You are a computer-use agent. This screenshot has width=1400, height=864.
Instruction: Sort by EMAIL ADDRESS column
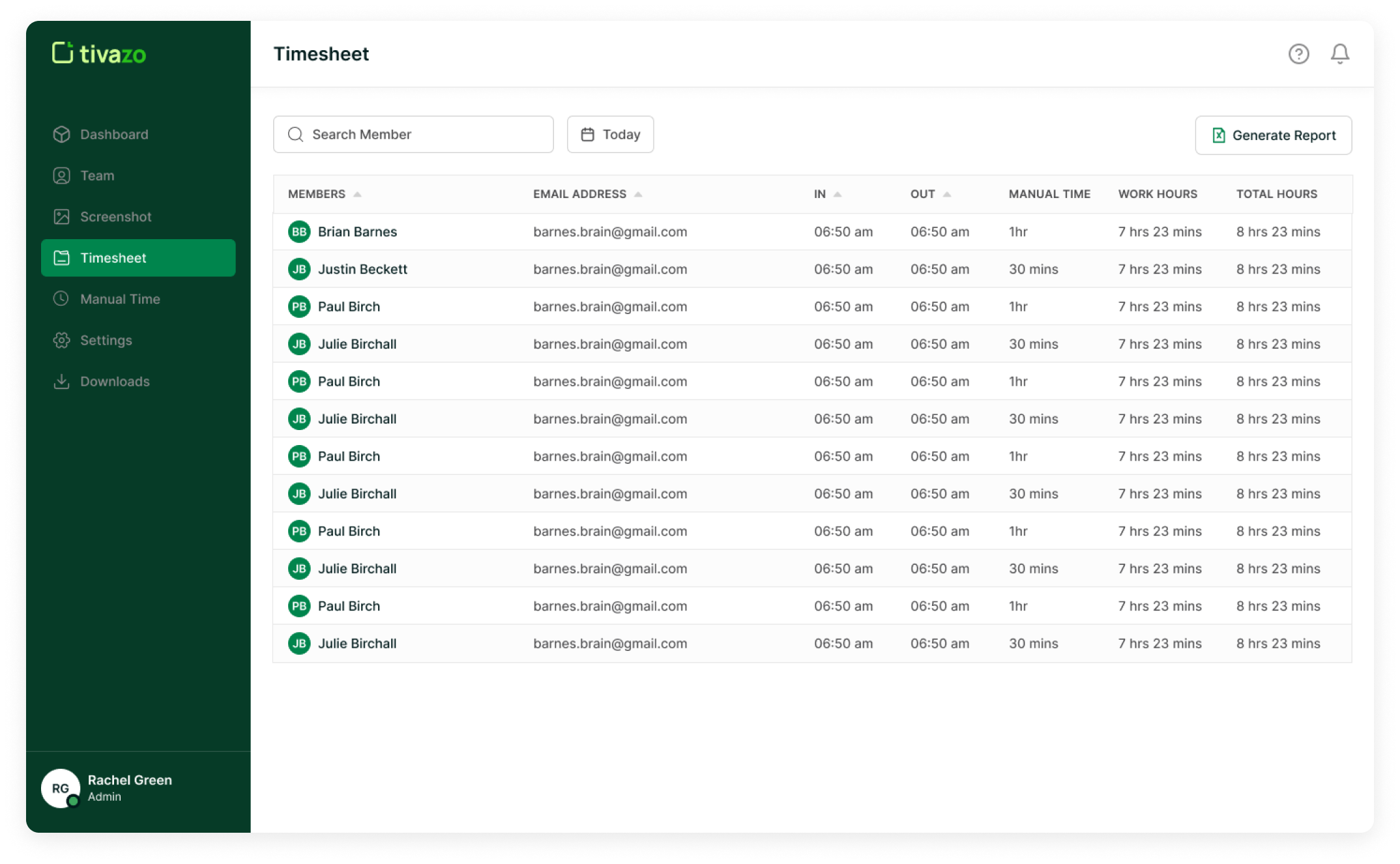(x=637, y=194)
